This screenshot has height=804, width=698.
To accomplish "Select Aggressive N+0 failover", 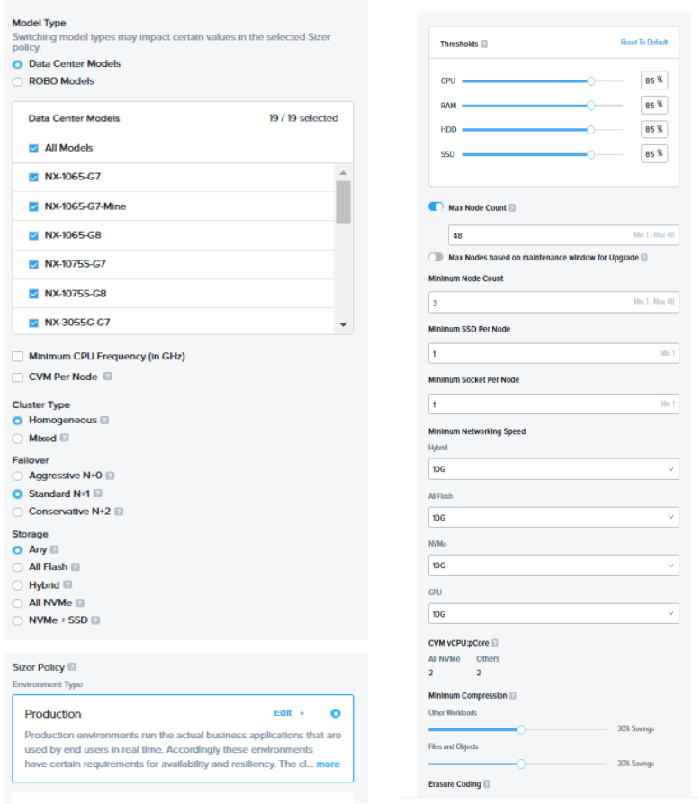I will coord(18,476).
